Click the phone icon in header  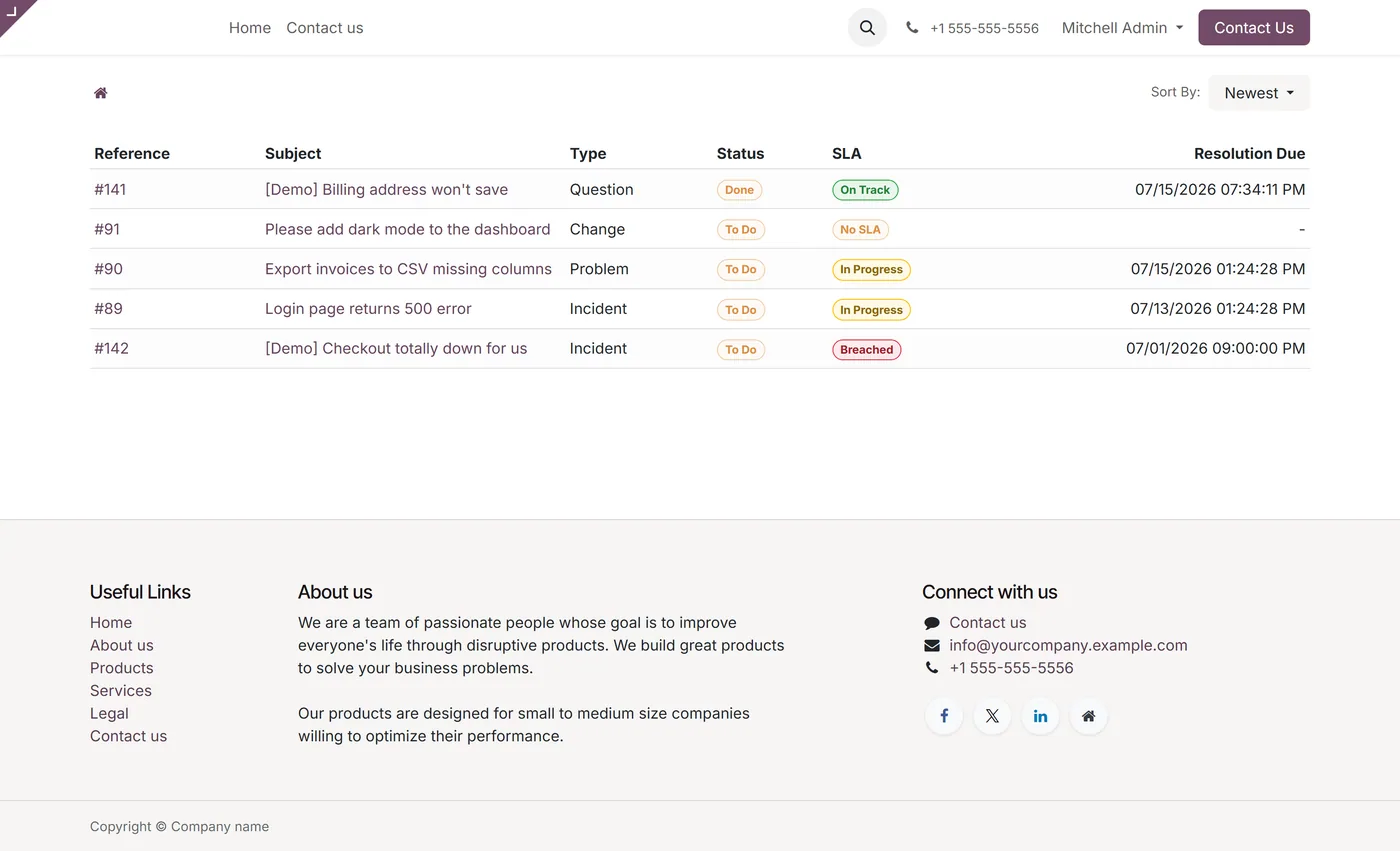(912, 28)
